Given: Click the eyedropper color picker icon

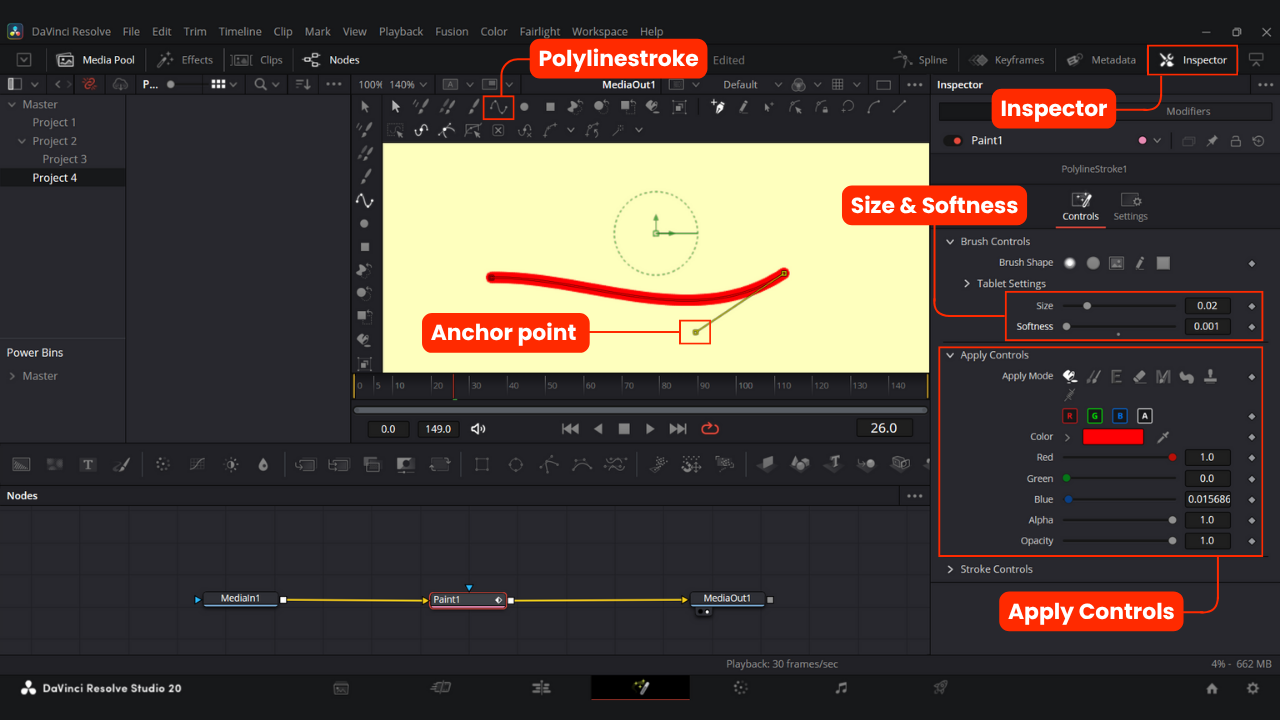Looking at the screenshot, I should pyautogui.click(x=1163, y=437).
